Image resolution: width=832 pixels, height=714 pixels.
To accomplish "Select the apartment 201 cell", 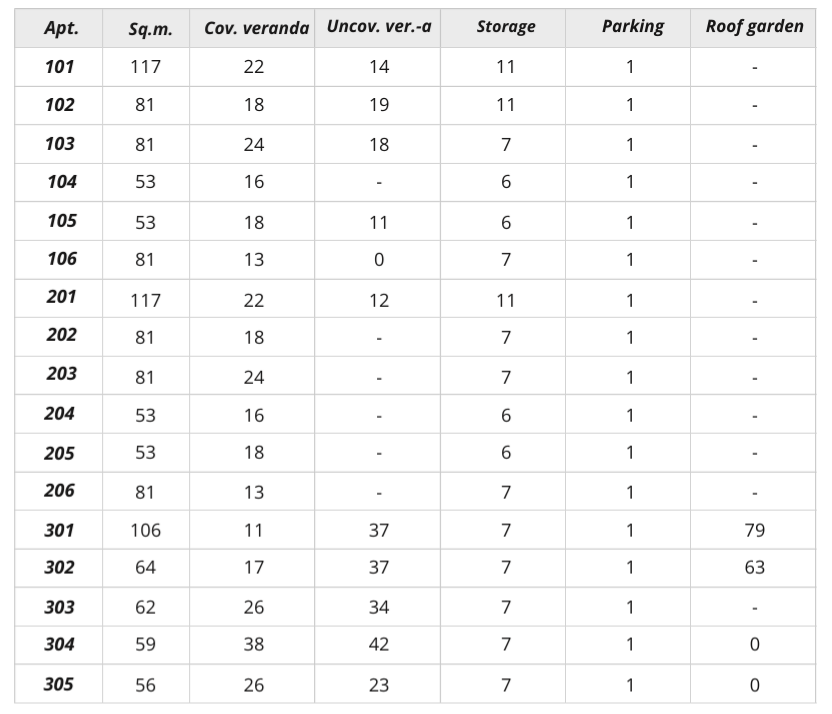I will [x=60, y=297].
